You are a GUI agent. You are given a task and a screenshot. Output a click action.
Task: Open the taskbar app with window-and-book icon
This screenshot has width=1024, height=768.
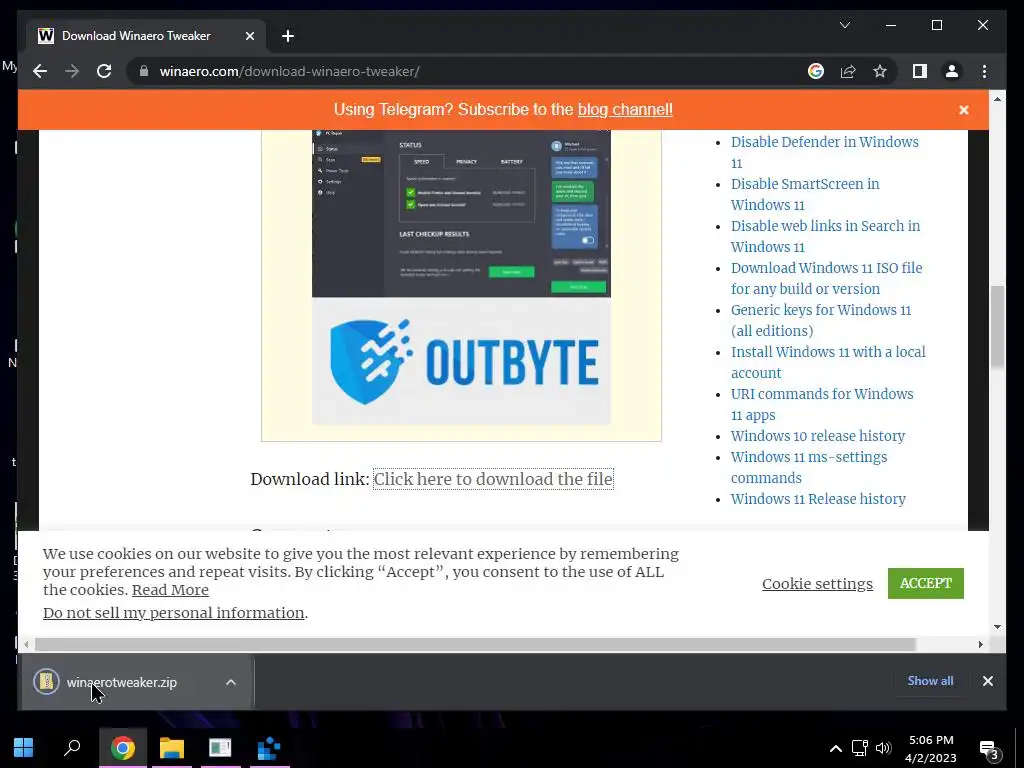pyautogui.click(x=220, y=748)
